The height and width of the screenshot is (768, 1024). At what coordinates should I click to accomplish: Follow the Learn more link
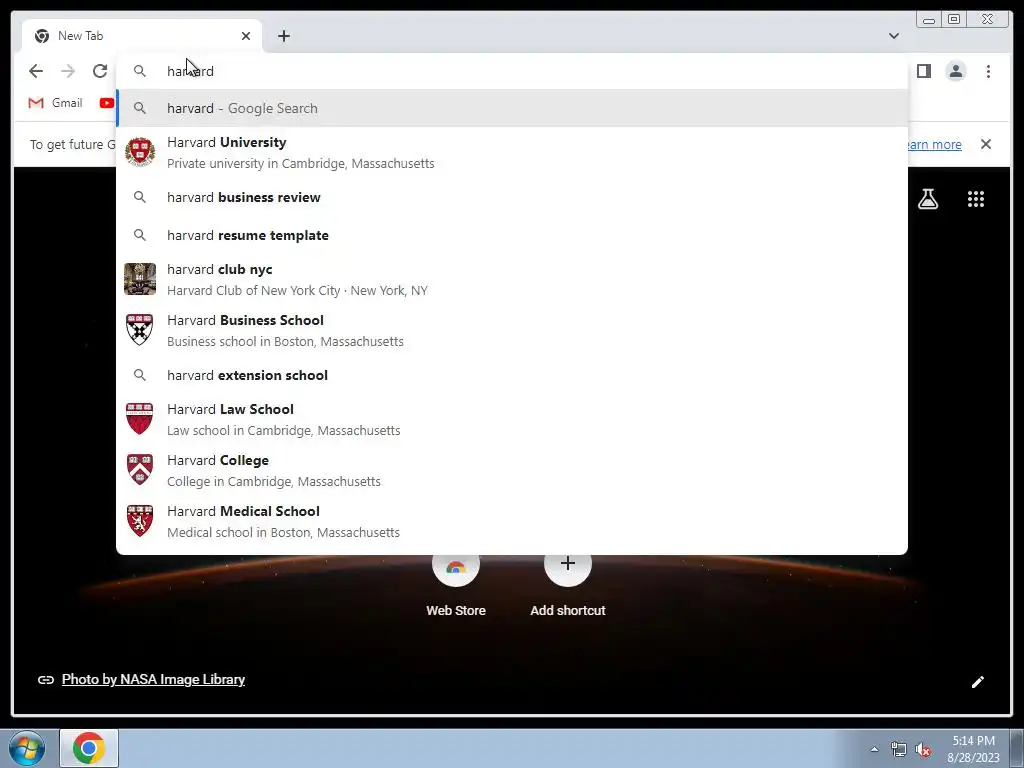[934, 144]
